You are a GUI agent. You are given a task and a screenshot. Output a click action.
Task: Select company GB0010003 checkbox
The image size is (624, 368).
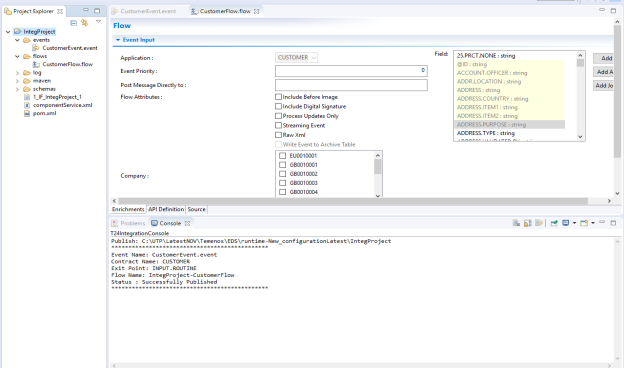click(x=283, y=183)
